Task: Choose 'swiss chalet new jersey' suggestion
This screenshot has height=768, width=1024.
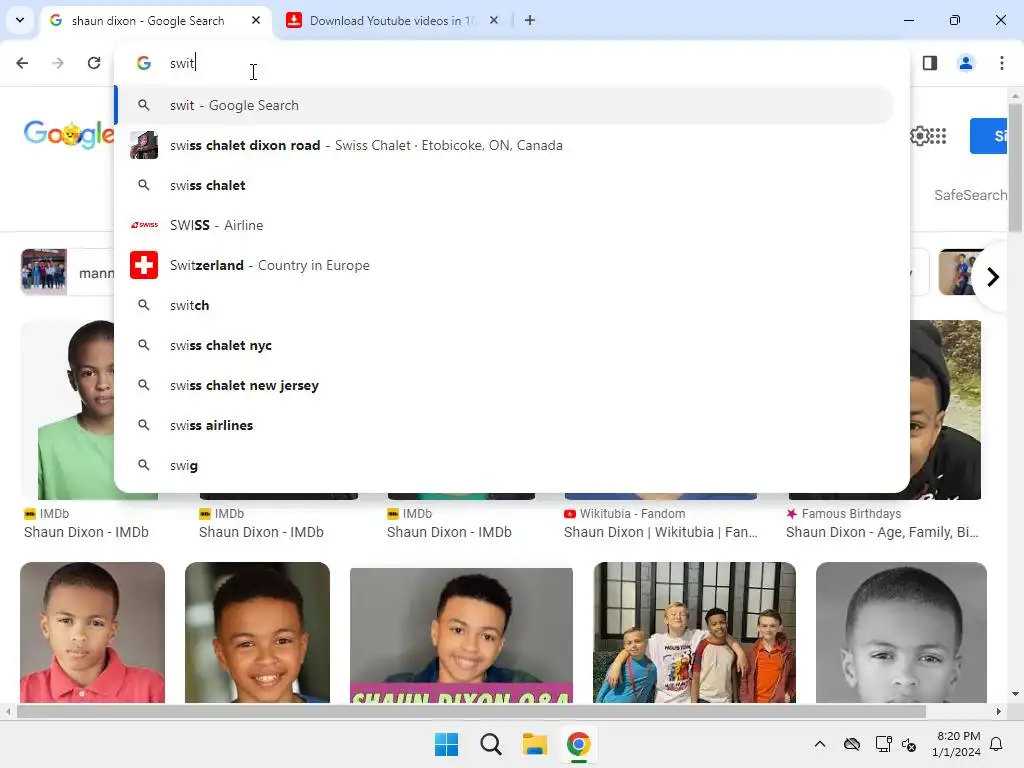Action: 504,385
